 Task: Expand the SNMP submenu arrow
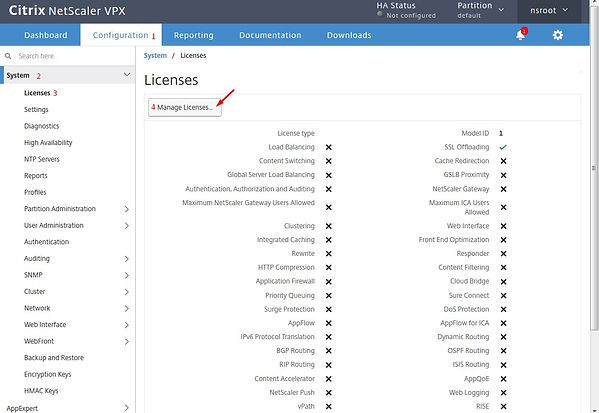pos(127,275)
